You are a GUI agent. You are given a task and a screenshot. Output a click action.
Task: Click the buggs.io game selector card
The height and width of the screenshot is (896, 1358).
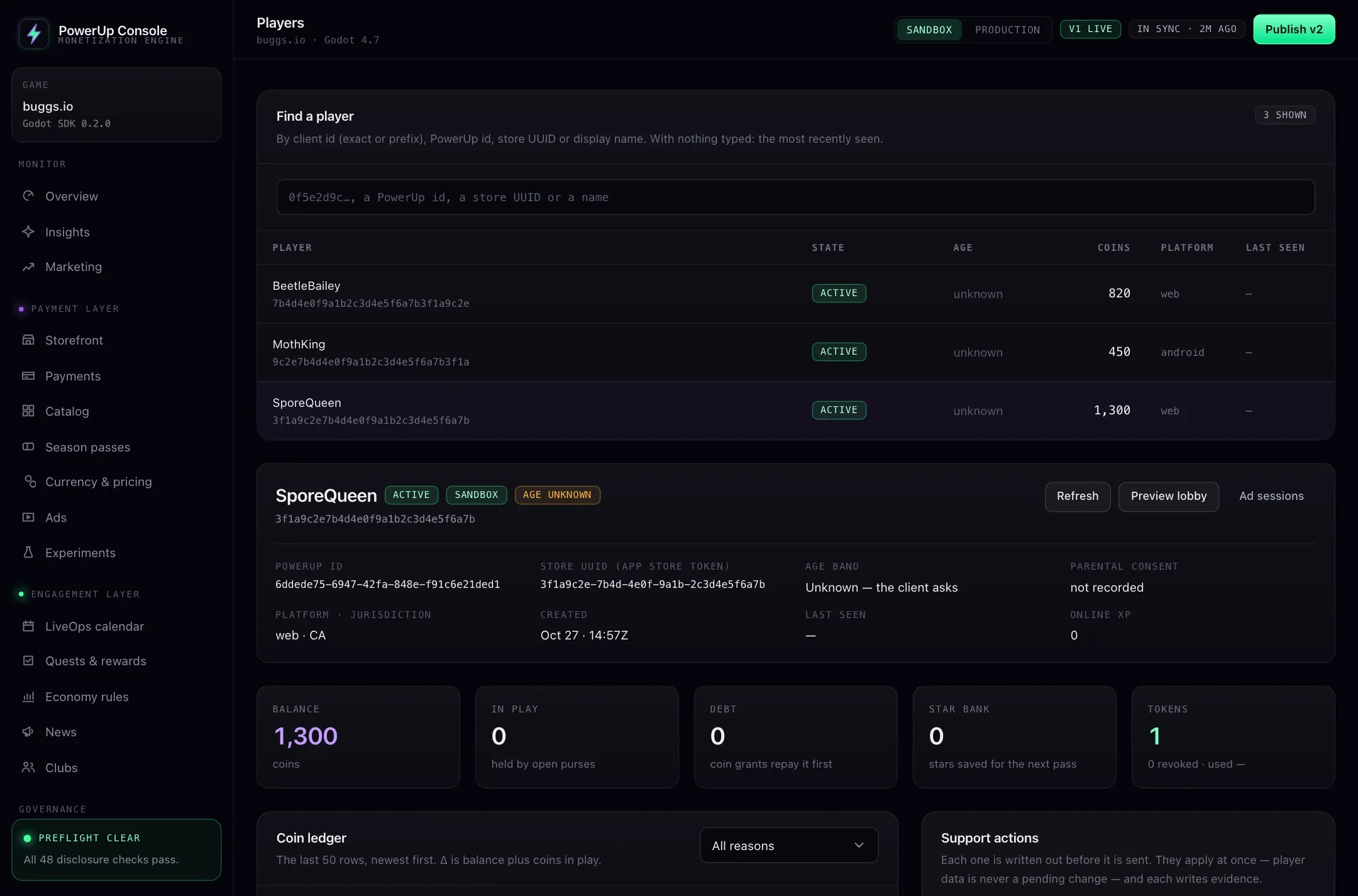(116, 104)
